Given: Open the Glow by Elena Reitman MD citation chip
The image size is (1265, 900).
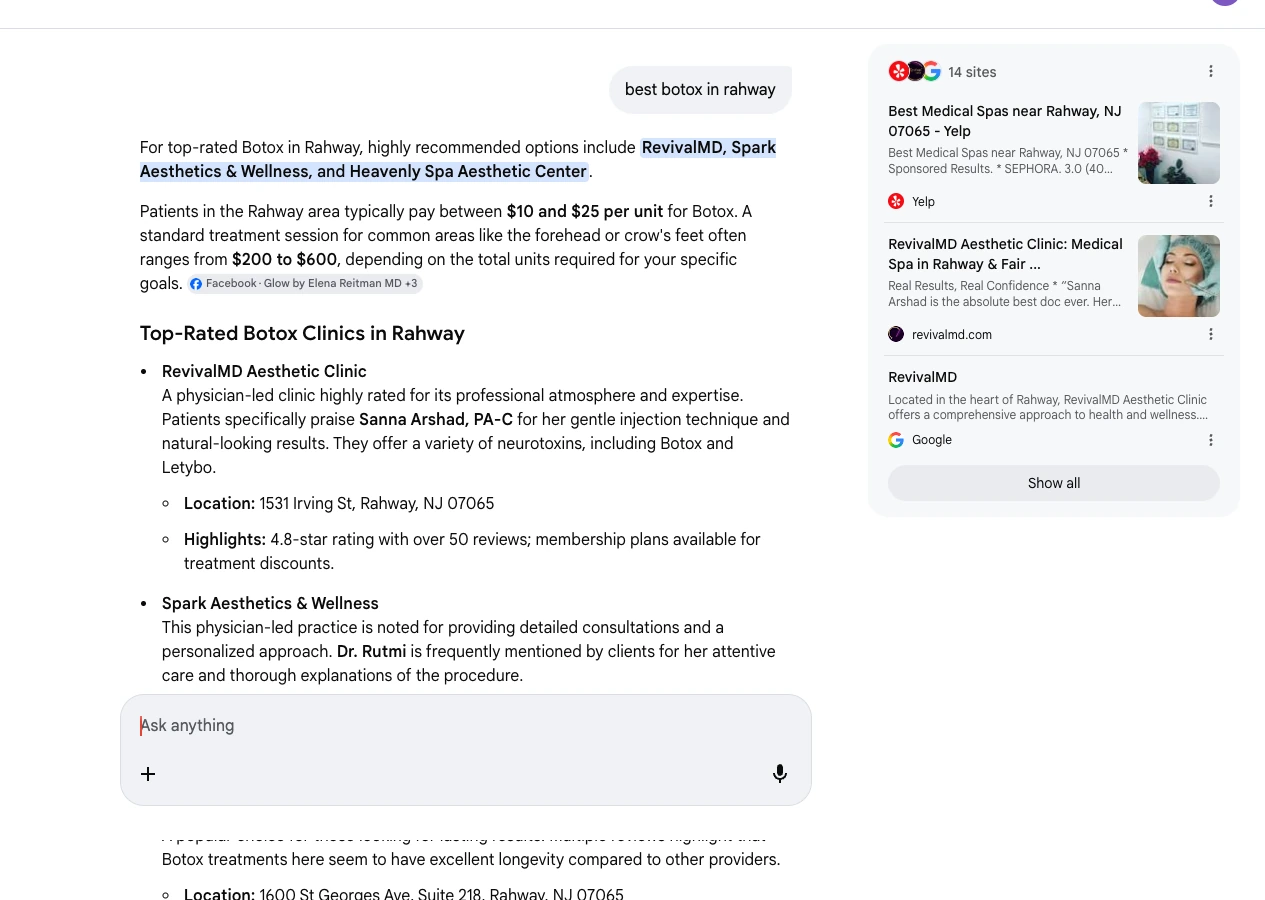Looking at the screenshot, I should (305, 284).
